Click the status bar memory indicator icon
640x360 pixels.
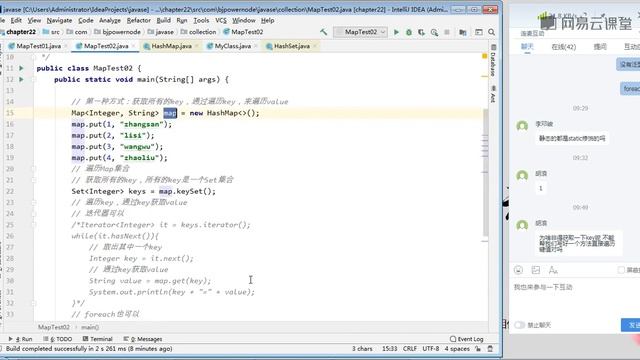tap(491, 349)
